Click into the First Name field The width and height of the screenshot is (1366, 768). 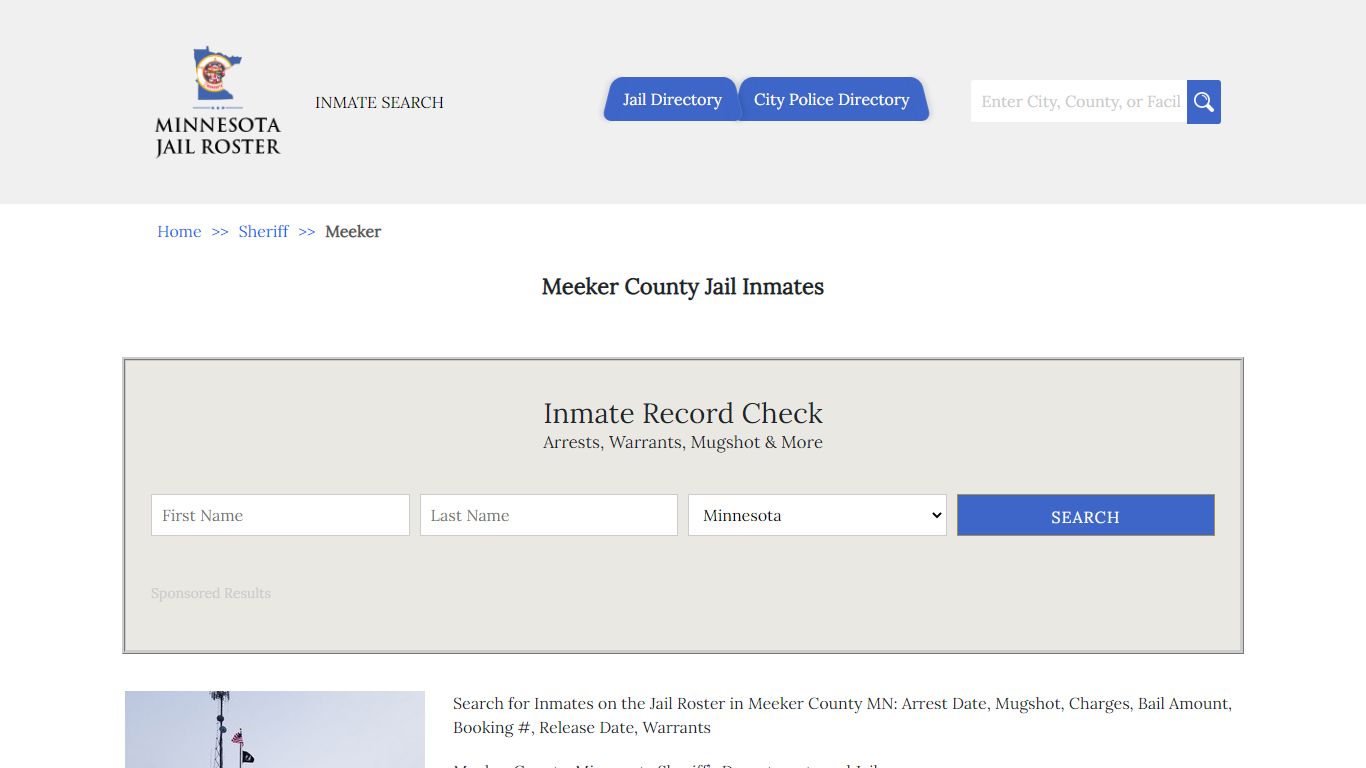pyautogui.click(x=280, y=515)
